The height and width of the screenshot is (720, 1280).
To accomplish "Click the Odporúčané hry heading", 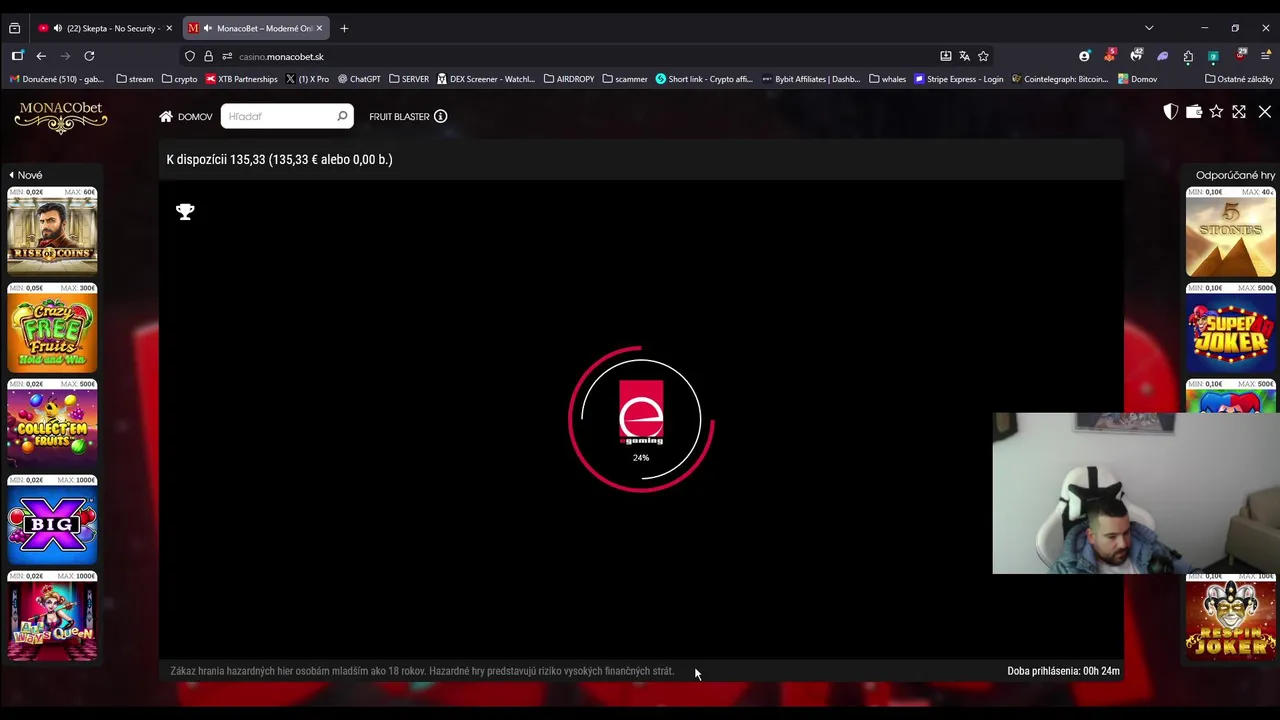I will coord(1235,175).
